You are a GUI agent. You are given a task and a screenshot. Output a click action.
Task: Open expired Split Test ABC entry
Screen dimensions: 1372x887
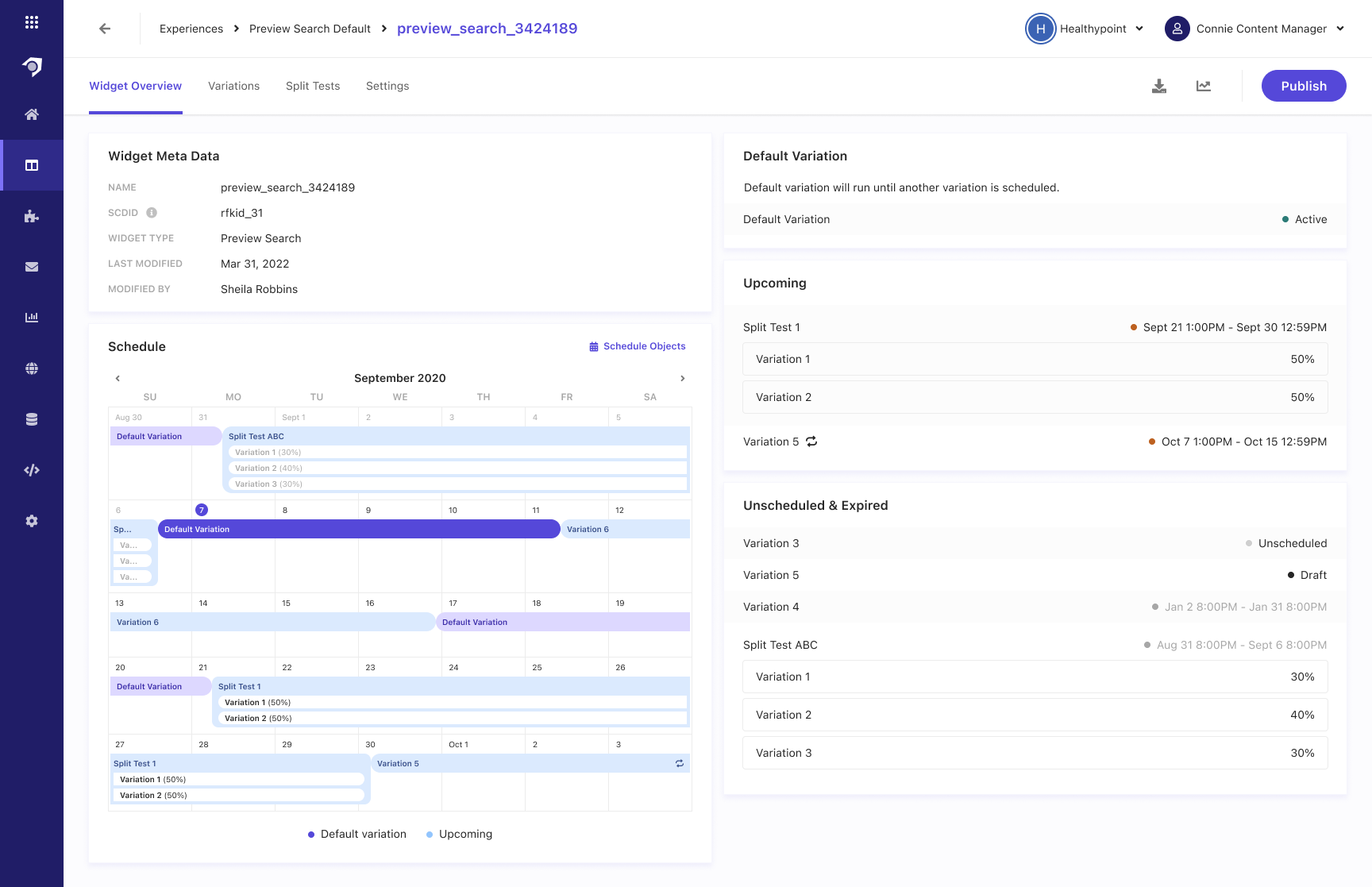1035,645
